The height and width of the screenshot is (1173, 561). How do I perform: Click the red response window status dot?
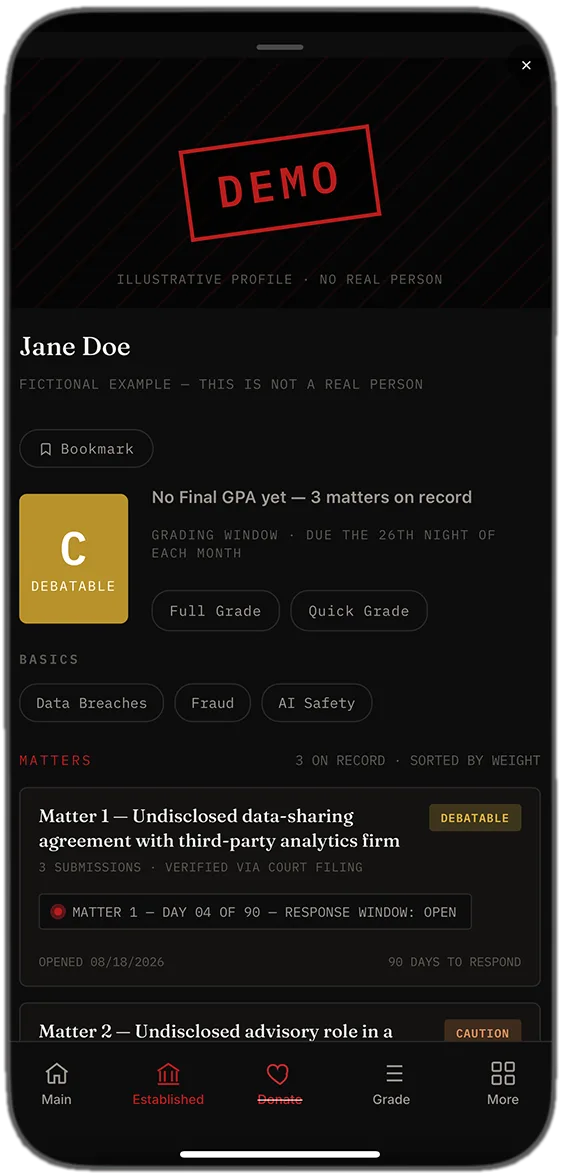pyautogui.click(x=58, y=912)
